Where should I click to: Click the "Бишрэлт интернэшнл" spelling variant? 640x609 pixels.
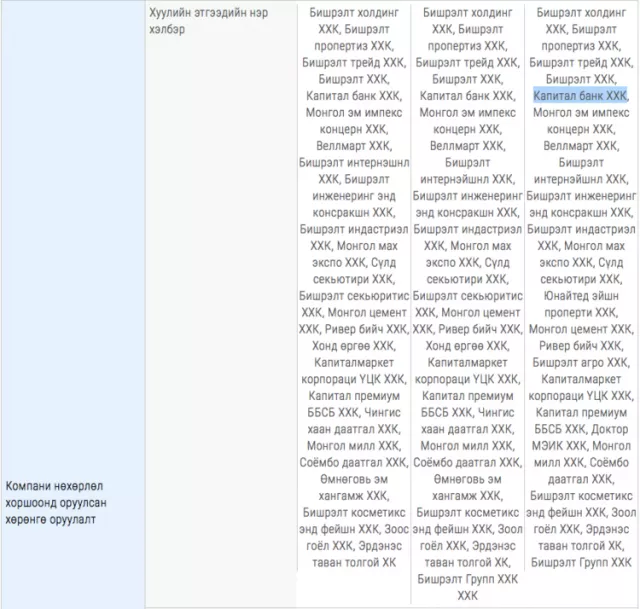[x=354, y=162]
